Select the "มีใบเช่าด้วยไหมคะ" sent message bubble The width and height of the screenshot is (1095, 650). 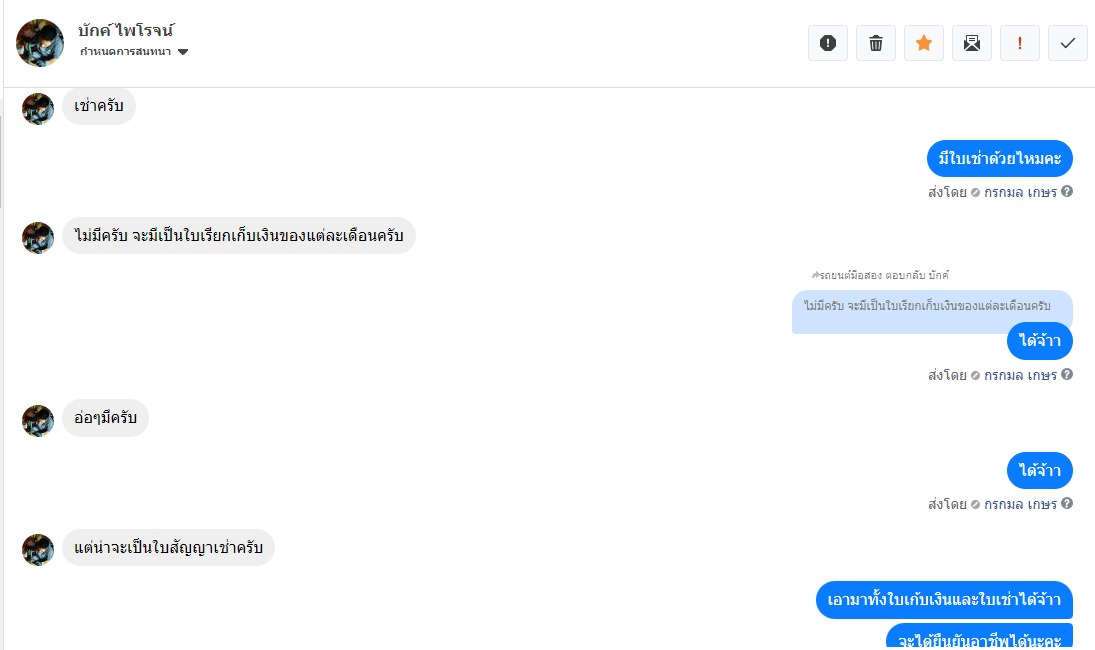point(999,159)
